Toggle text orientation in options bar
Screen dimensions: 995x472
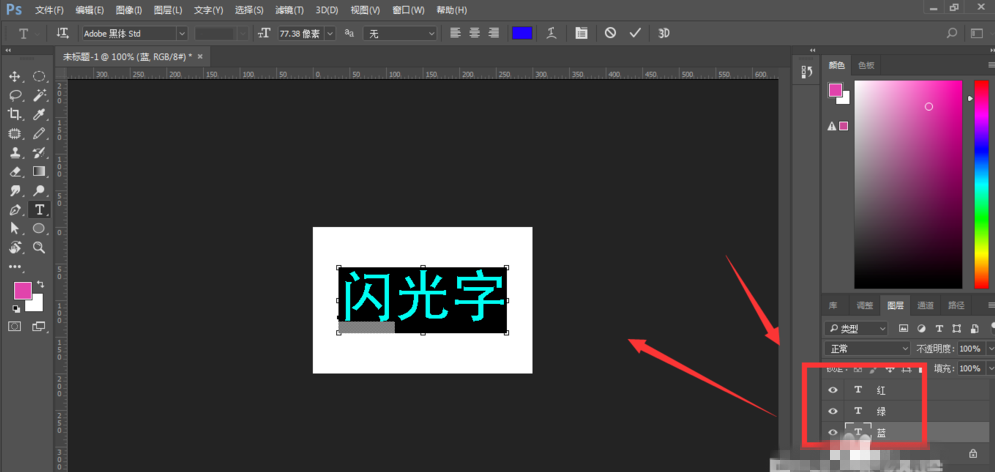[62, 33]
